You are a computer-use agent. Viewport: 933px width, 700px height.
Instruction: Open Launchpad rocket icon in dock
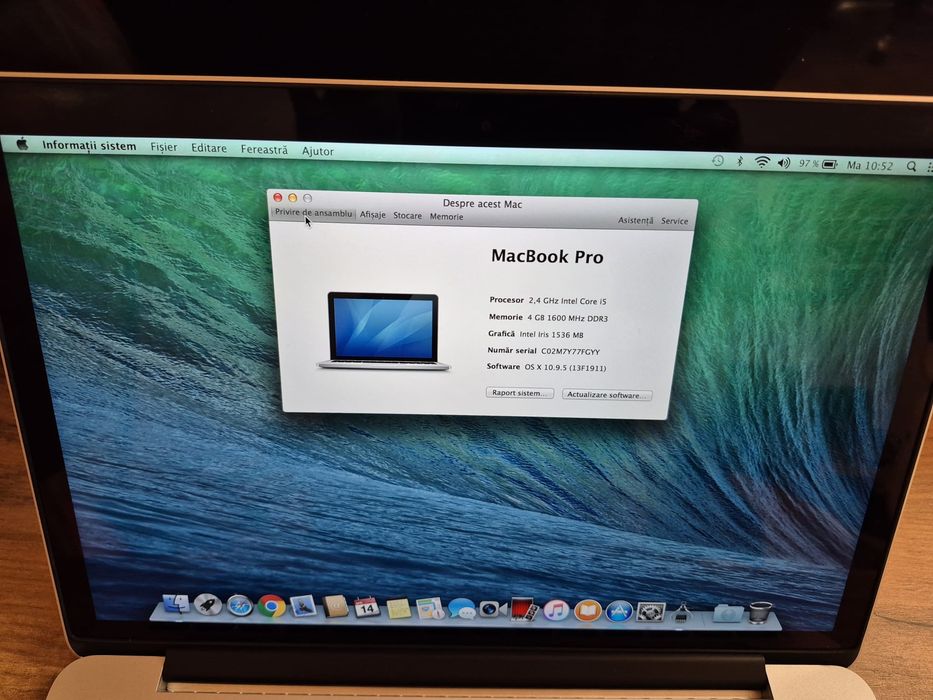point(208,605)
